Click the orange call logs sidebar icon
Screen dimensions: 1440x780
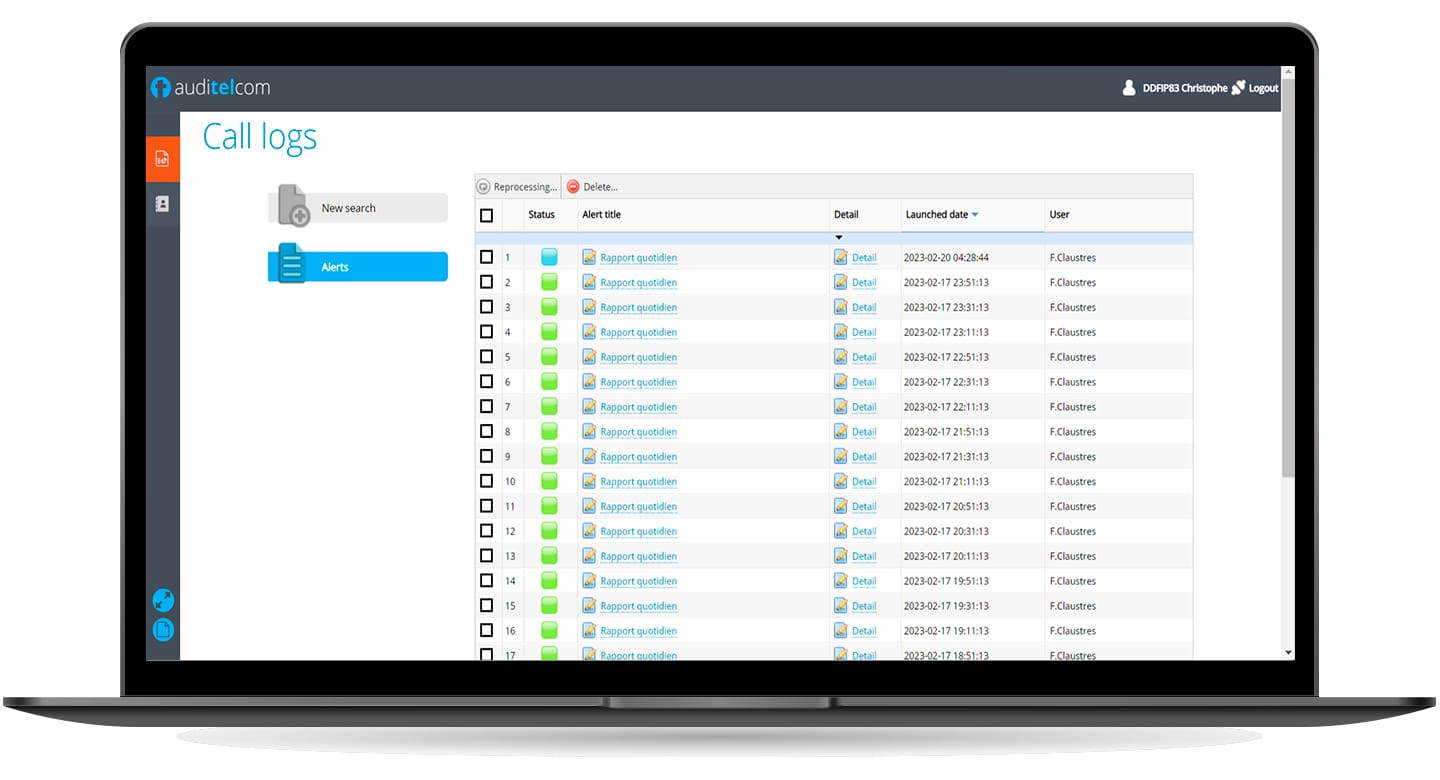(162, 159)
